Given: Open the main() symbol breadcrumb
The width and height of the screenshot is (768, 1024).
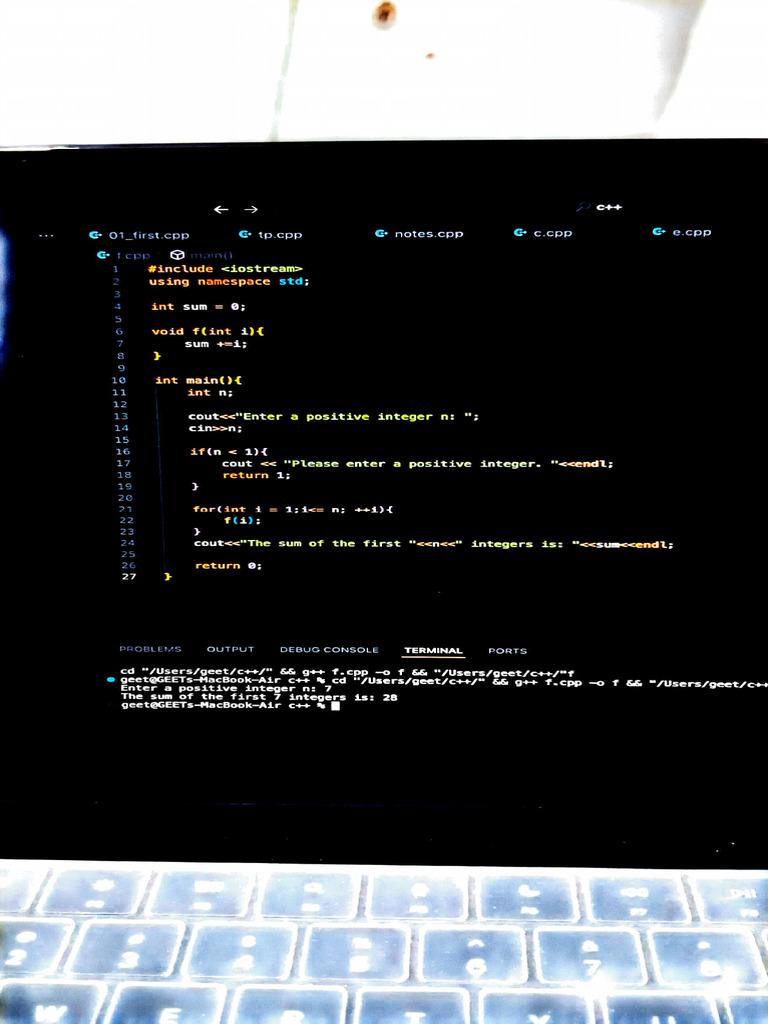Looking at the screenshot, I should click(202, 255).
